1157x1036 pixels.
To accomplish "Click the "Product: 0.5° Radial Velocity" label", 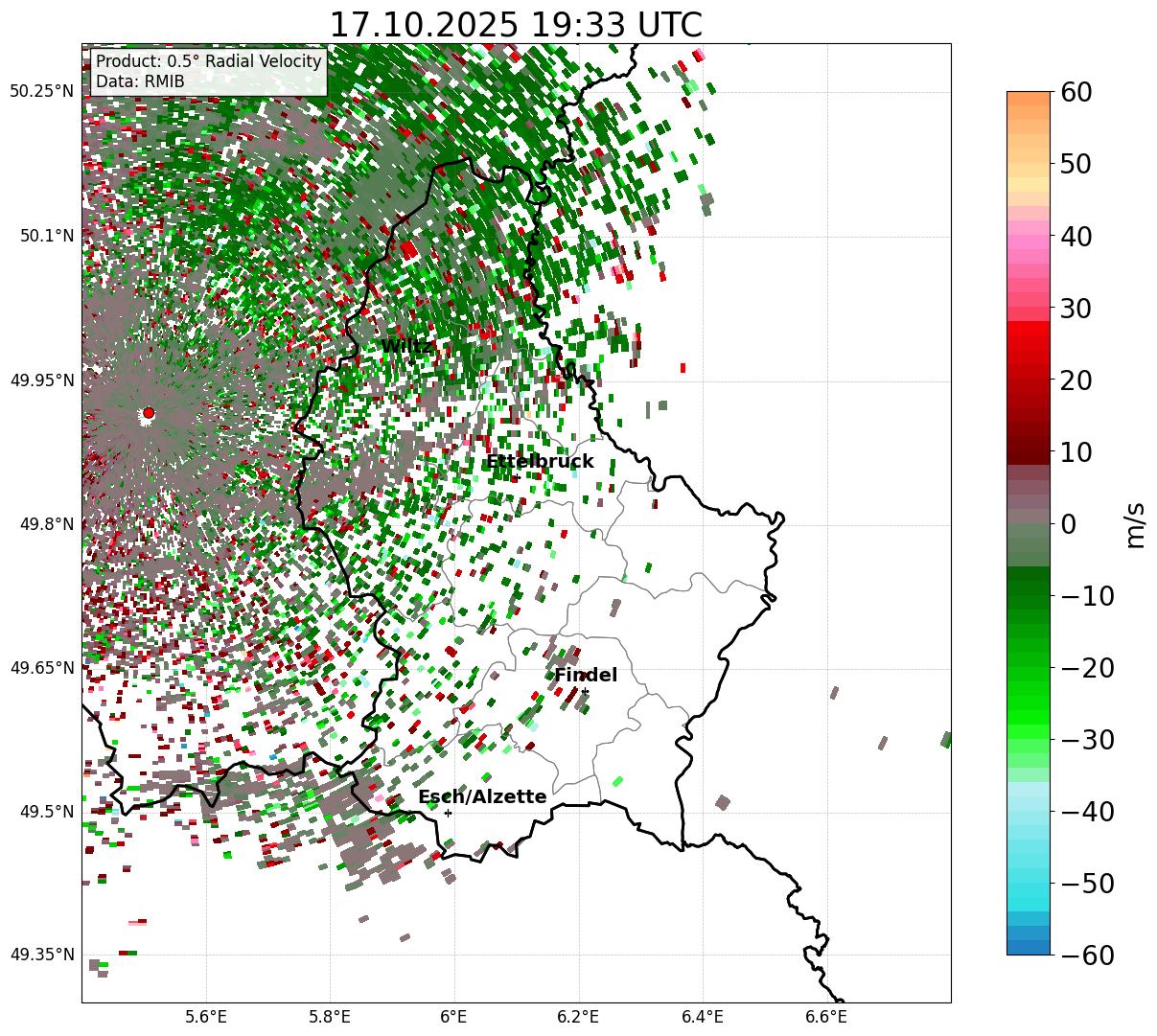I will 209,61.
